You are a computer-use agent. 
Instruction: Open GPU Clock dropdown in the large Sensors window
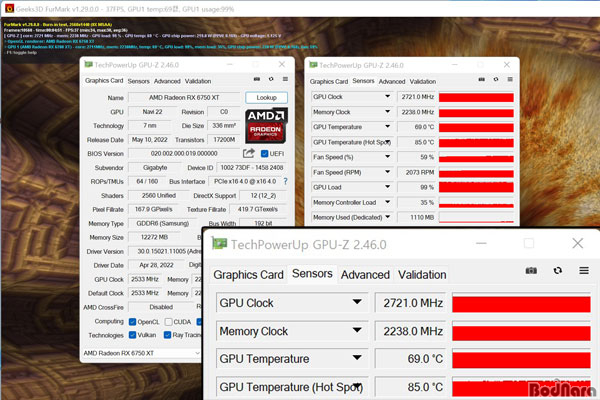pyautogui.click(x=357, y=302)
